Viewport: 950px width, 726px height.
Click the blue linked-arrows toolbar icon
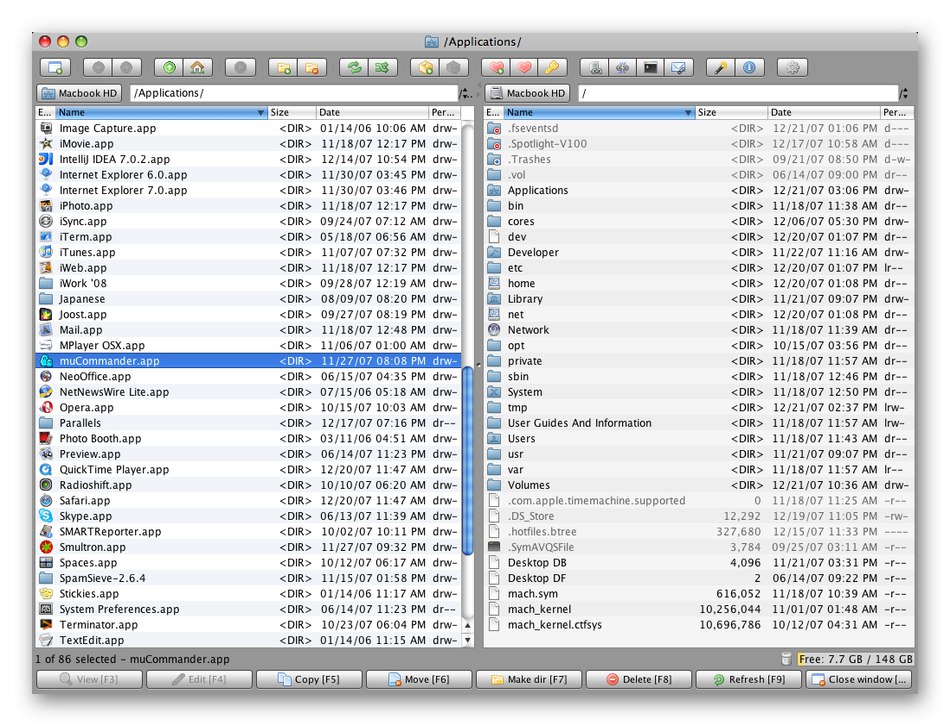[x=623, y=67]
